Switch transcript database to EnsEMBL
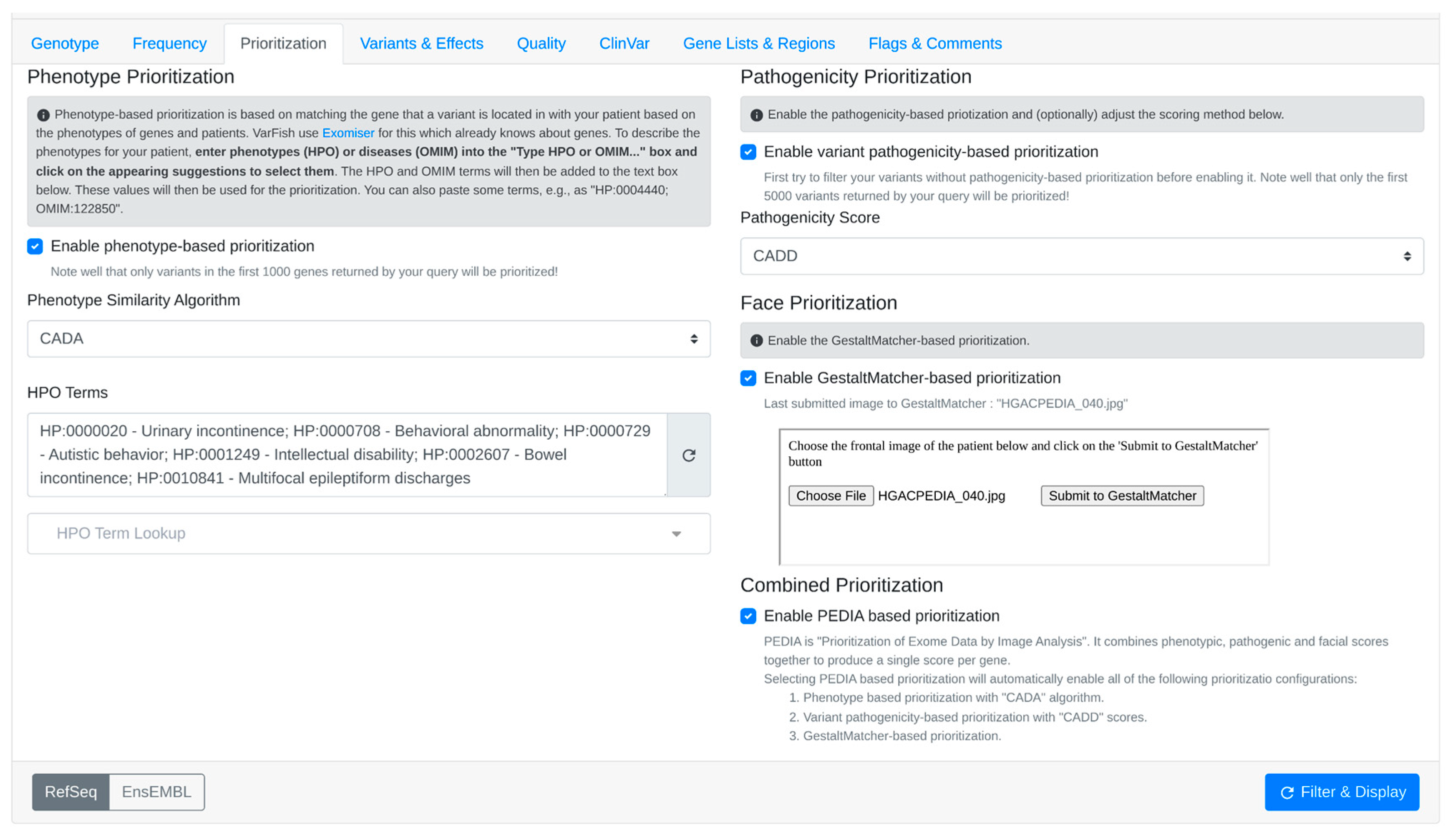The width and height of the screenshot is (1453, 840). 156,792
